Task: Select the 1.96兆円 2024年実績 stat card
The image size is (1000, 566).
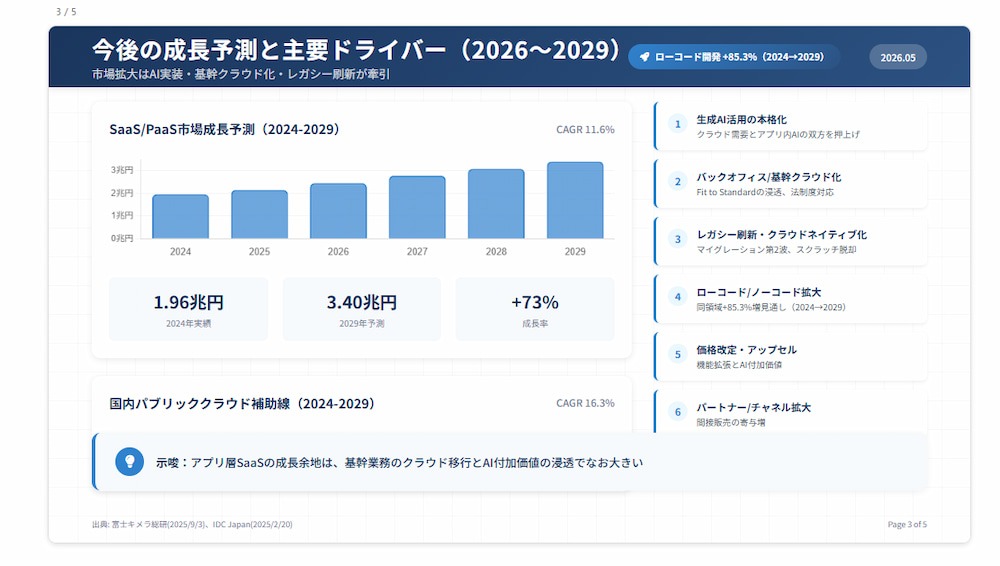Action: tap(188, 309)
